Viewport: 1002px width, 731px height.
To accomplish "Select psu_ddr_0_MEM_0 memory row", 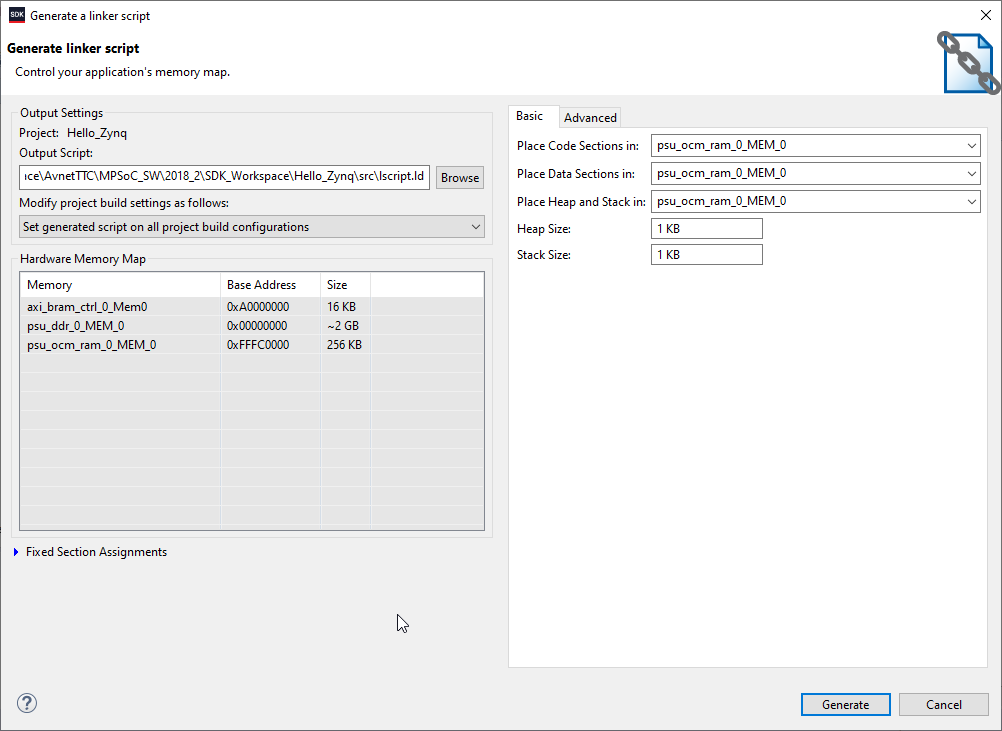I will 76,326.
